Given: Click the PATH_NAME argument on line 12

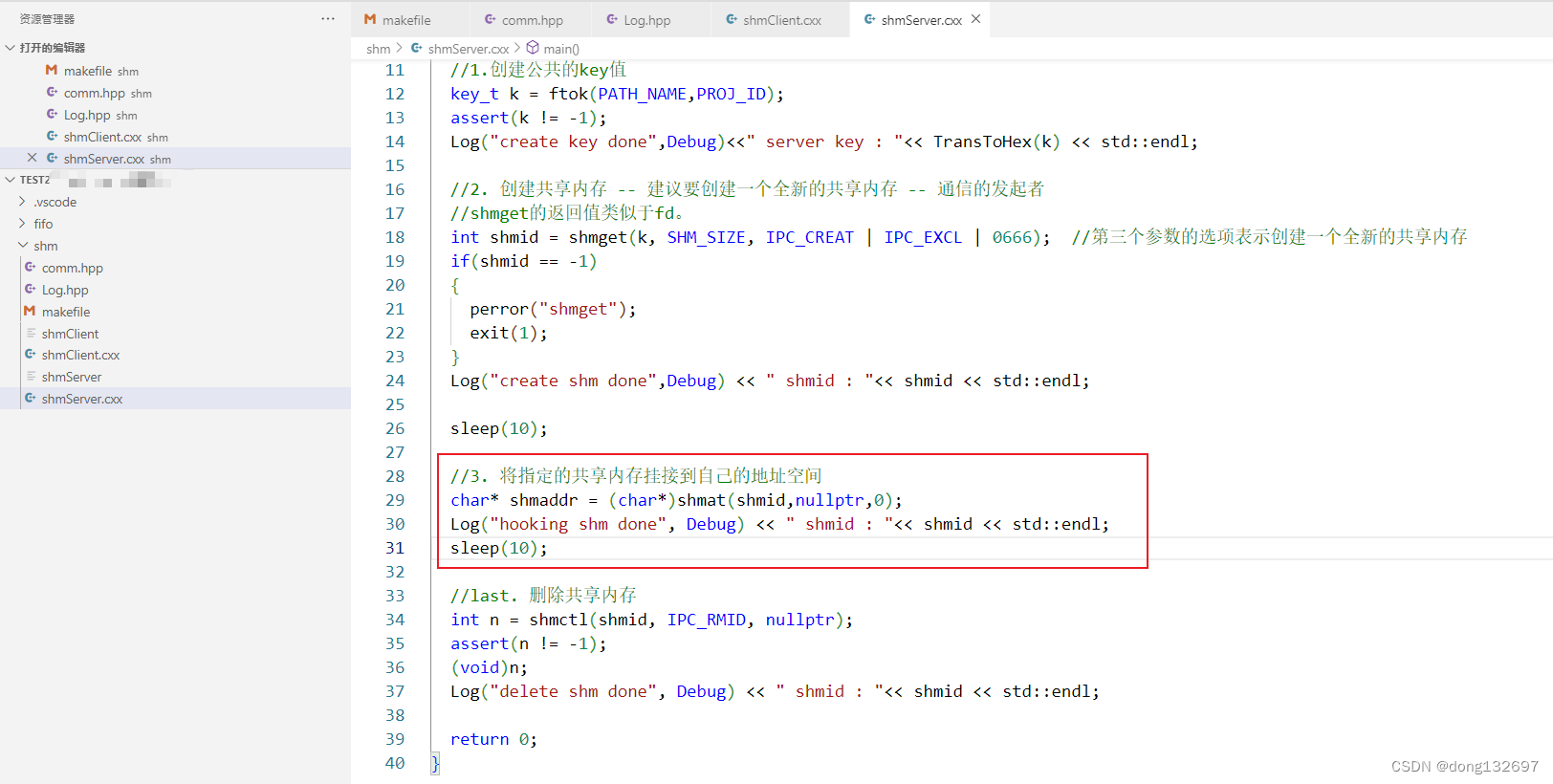Looking at the screenshot, I should coord(642,94).
